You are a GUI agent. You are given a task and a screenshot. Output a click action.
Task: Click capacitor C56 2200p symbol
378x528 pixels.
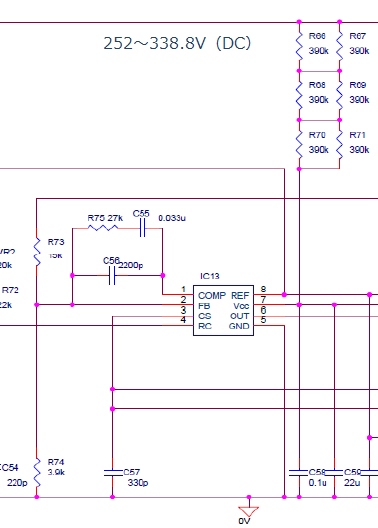pyautogui.click(x=112, y=275)
